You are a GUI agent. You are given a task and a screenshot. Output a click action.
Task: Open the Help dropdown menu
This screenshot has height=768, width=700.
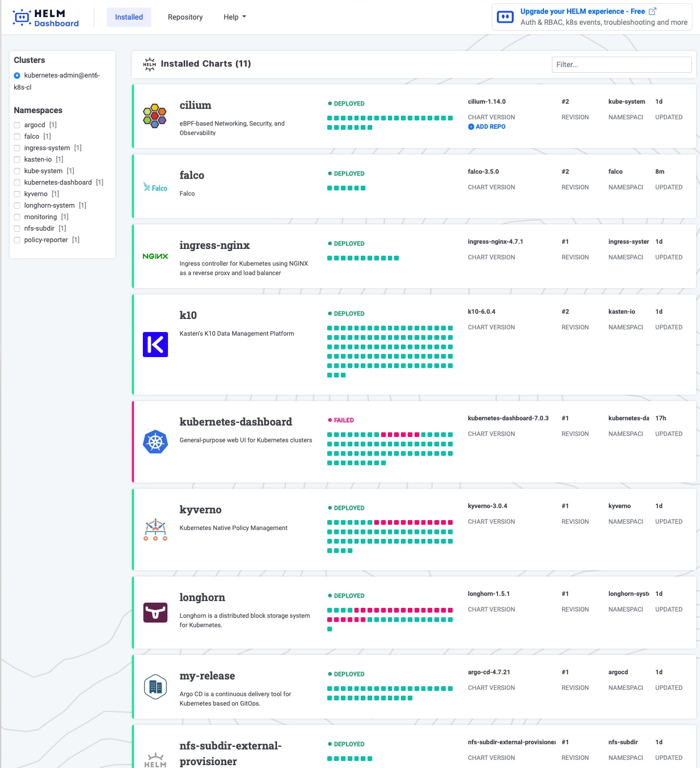[x=235, y=17]
